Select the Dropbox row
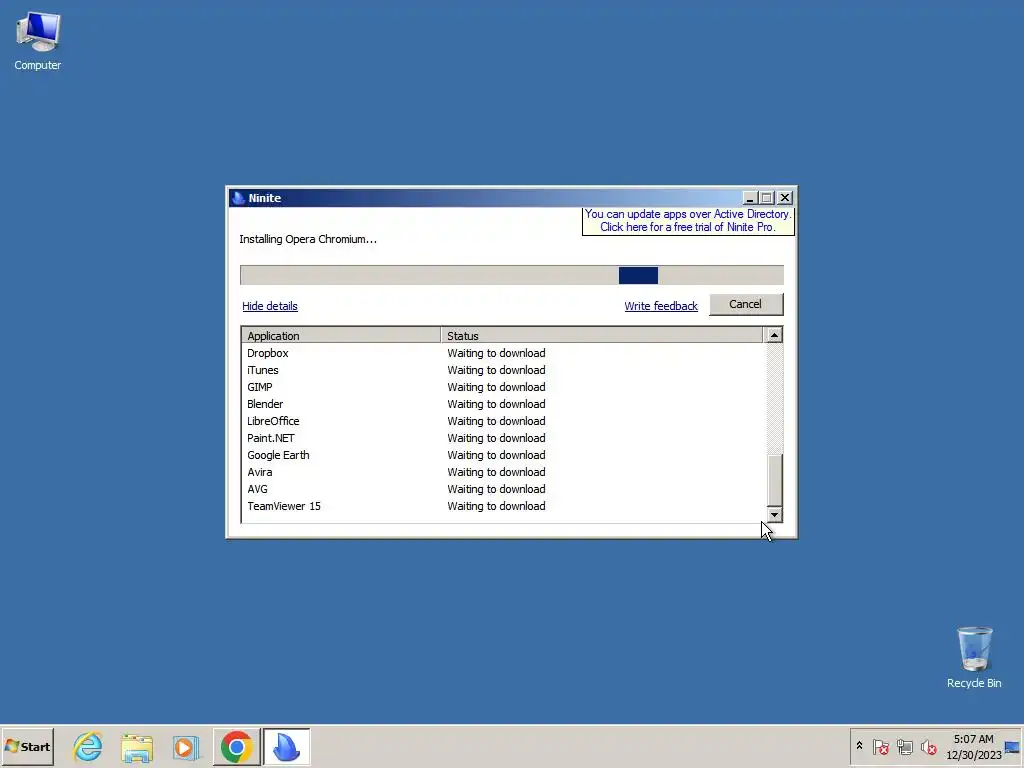The width and height of the screenshot is (1024, 768). 503,353
